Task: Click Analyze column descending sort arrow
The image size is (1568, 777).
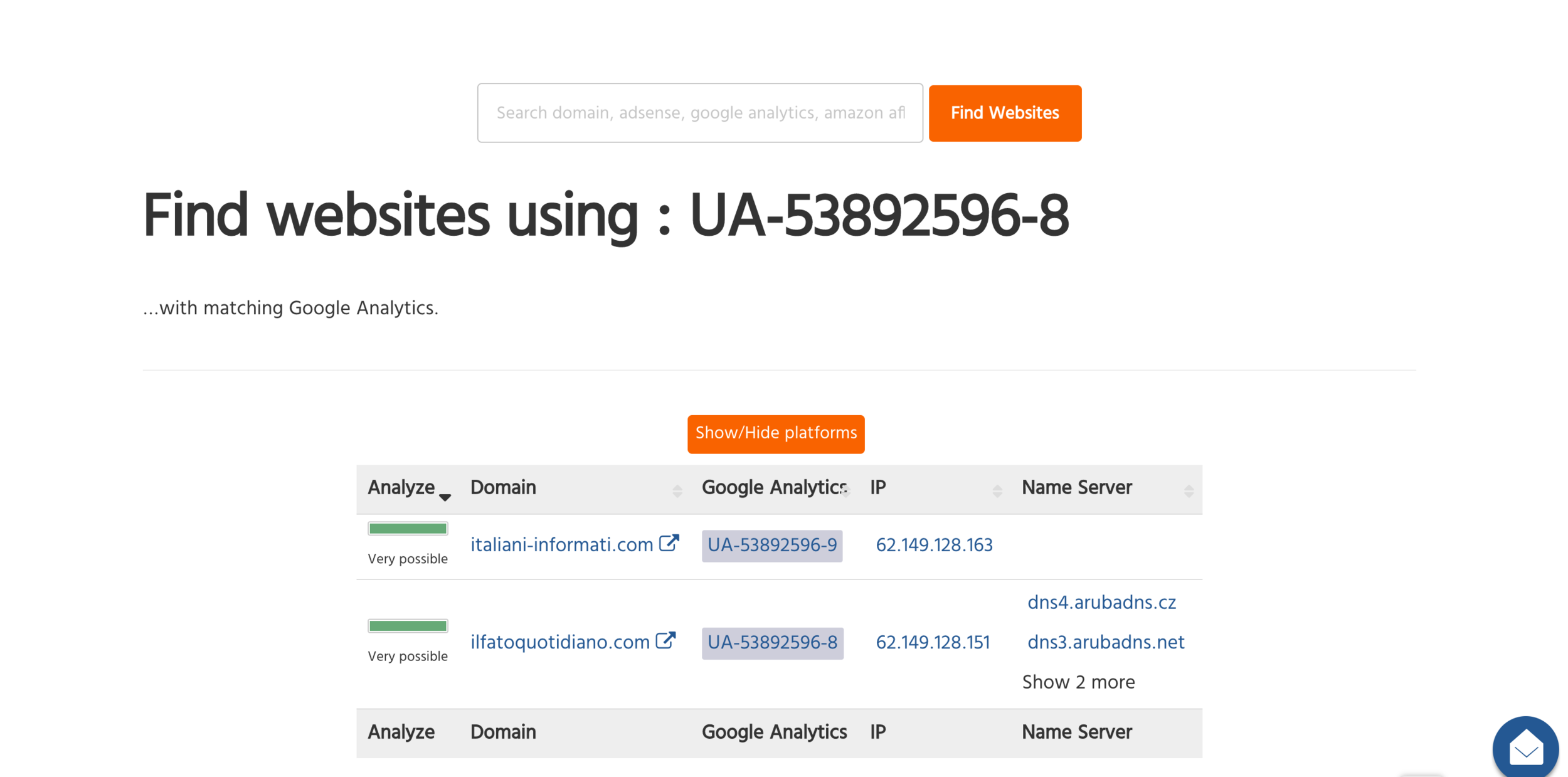Action: [x=445, y=497]
